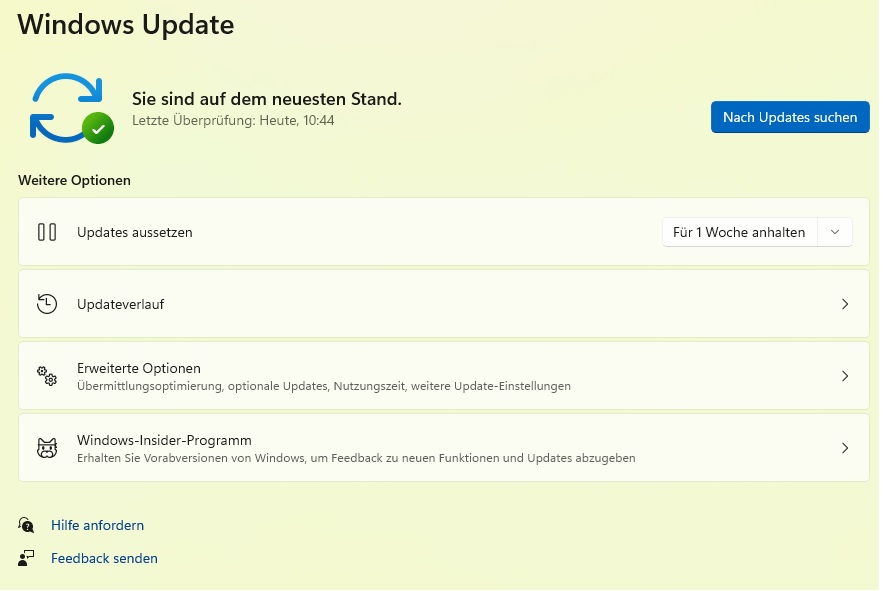Click the history clock icon for Updateverlauf
This screenshot has height=591, width=883.
click(47, 304)
